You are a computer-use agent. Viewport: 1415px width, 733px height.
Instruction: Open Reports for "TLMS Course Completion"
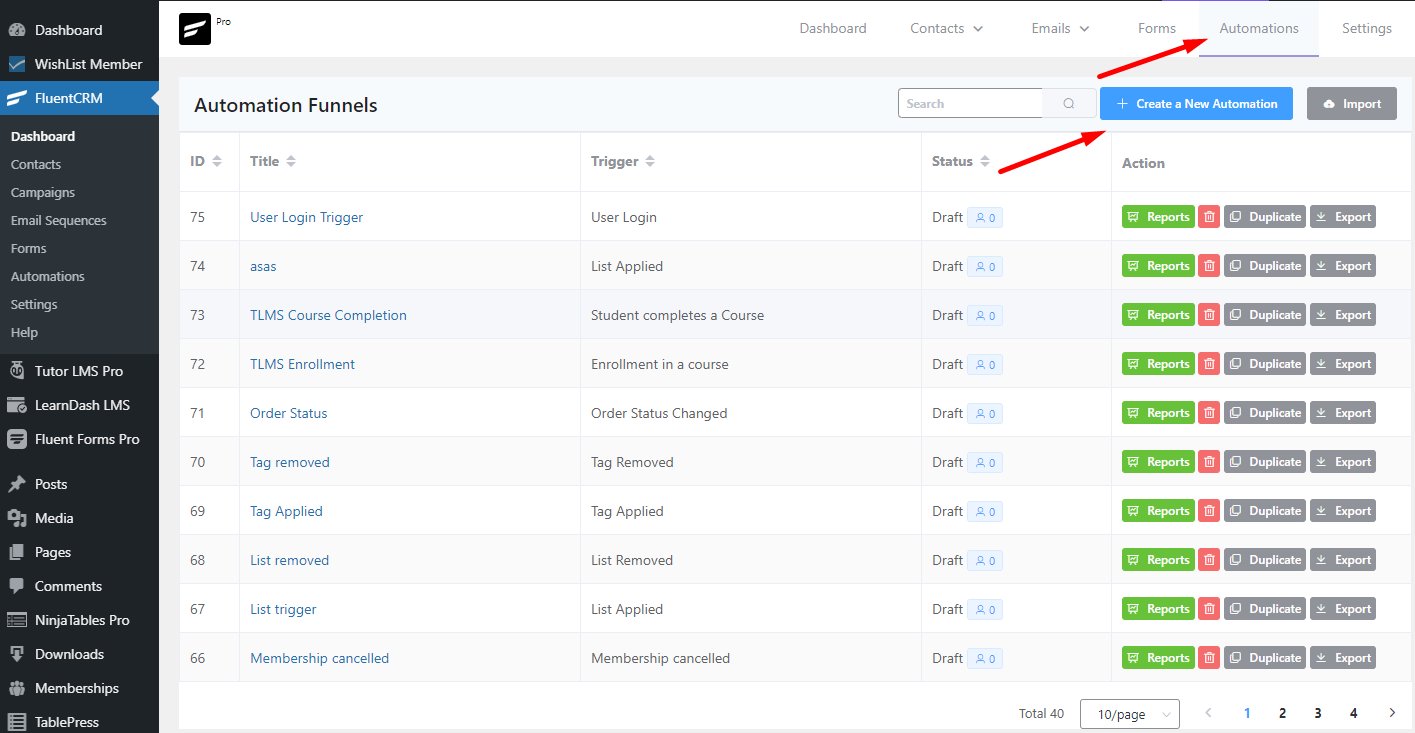click(1157, 314)
